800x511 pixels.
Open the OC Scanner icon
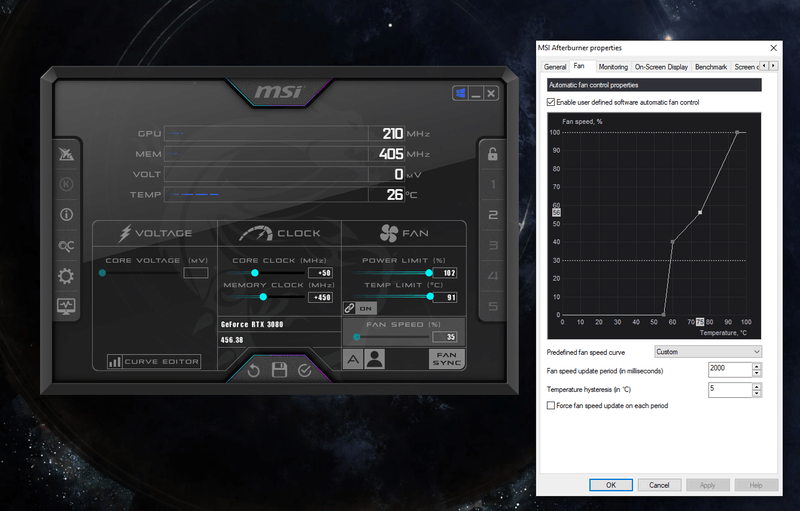66,245
